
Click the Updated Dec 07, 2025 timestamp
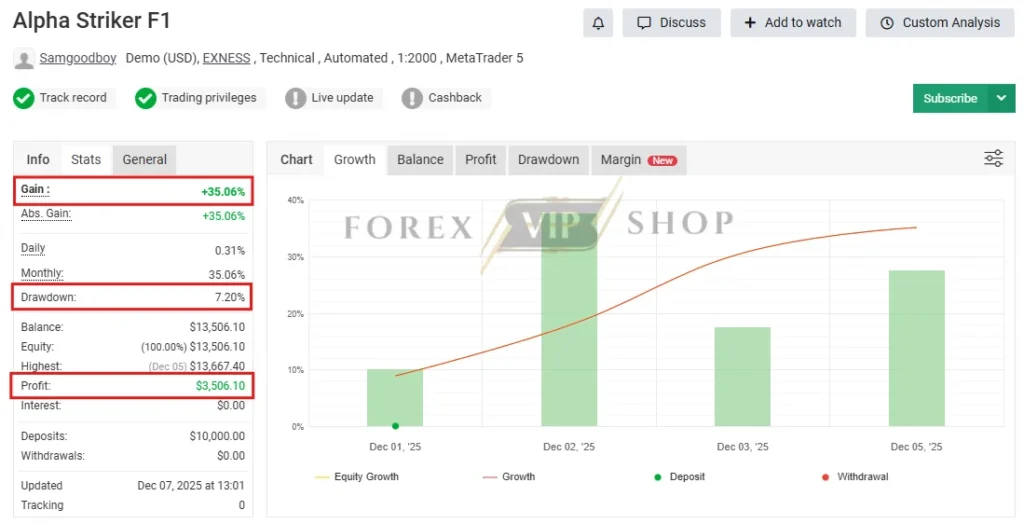pyautogui.click(x=191, y=485)
